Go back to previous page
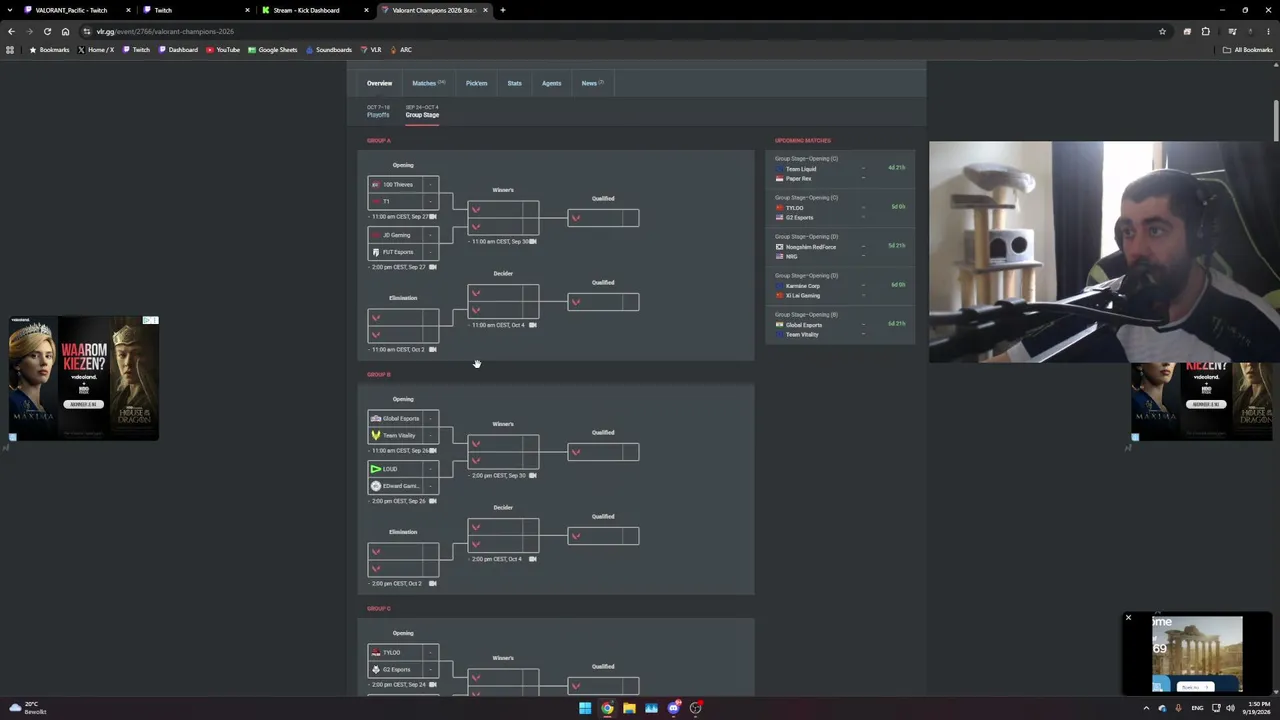Image resolution: width=1280 pixels, height=720 pixels. 11,31
